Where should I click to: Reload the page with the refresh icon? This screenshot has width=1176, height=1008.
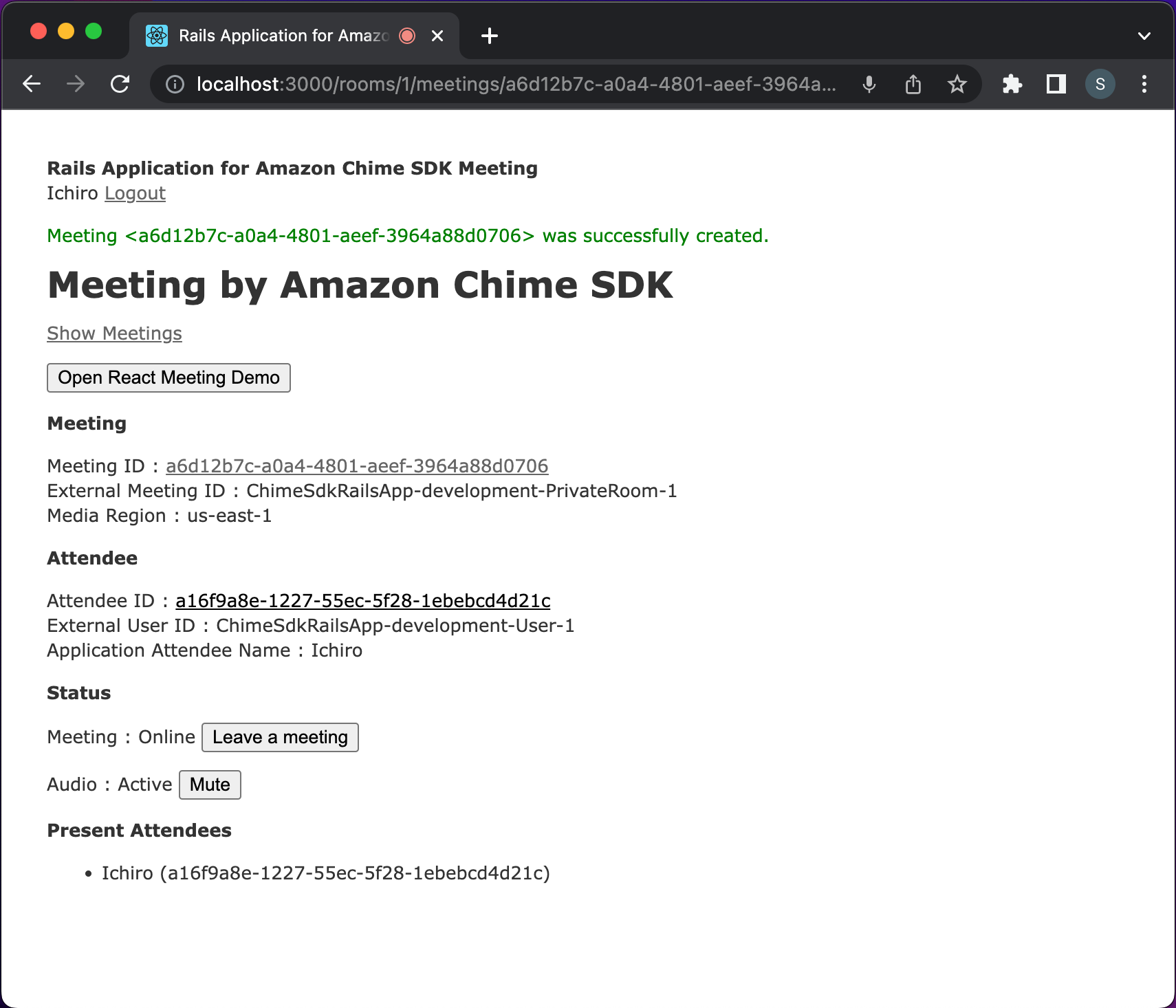[120, 84]
